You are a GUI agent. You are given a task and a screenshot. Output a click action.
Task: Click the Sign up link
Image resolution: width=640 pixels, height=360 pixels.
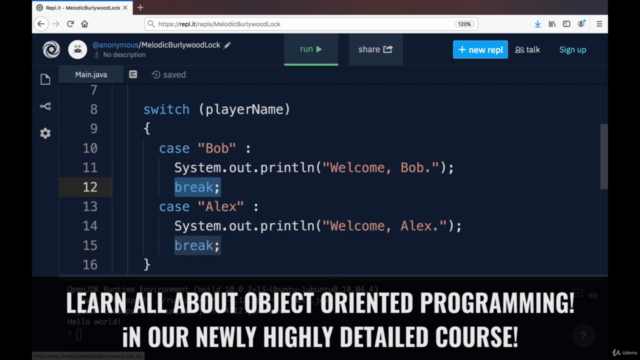coord(572,50)
